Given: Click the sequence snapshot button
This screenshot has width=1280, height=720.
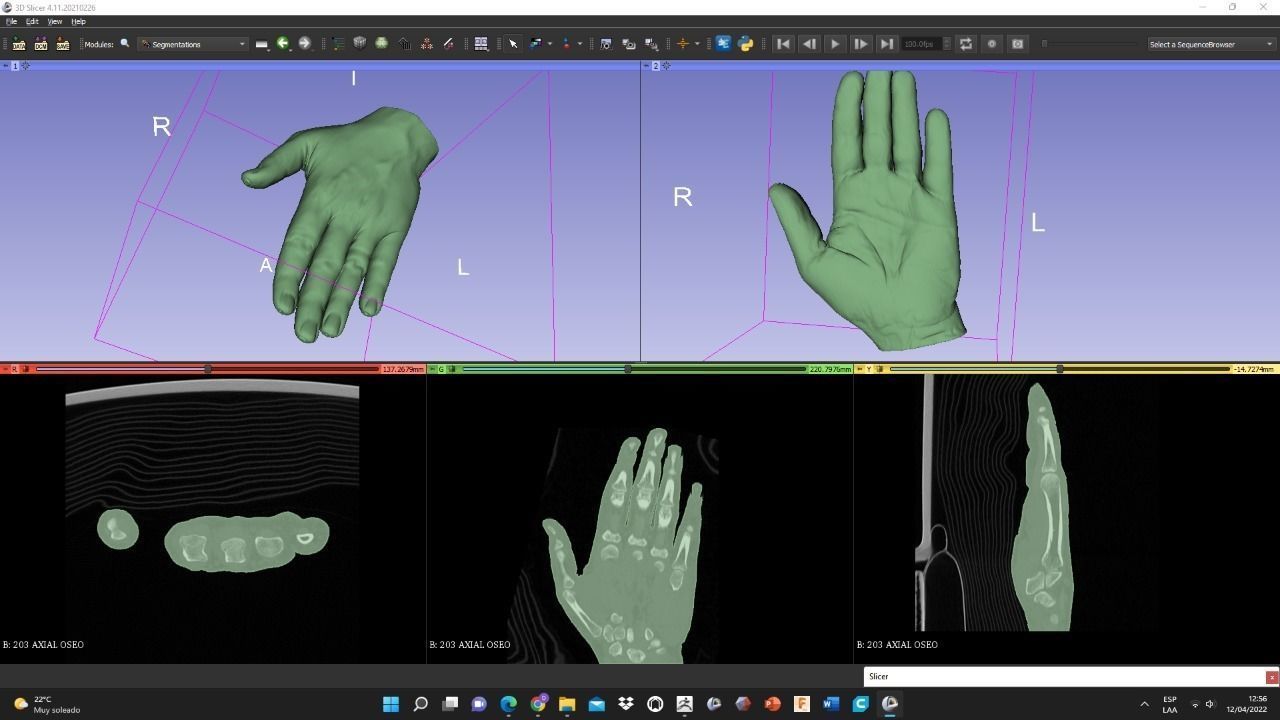Looking at the screenshot, I should click(x=1018, y=44).
